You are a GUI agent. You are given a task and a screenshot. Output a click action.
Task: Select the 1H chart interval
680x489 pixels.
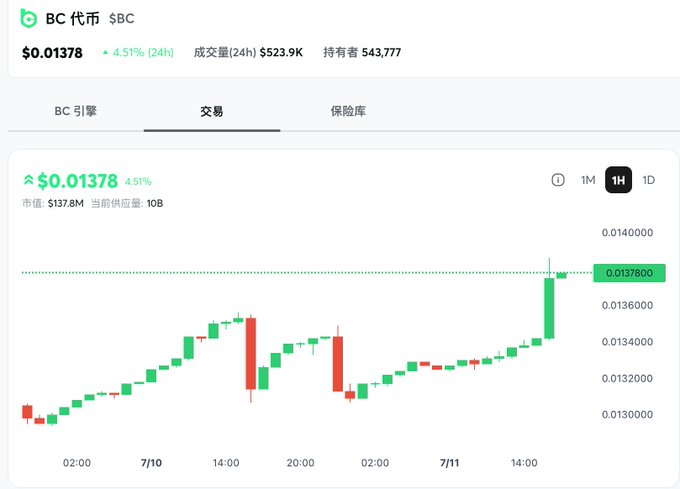point(618,180)
